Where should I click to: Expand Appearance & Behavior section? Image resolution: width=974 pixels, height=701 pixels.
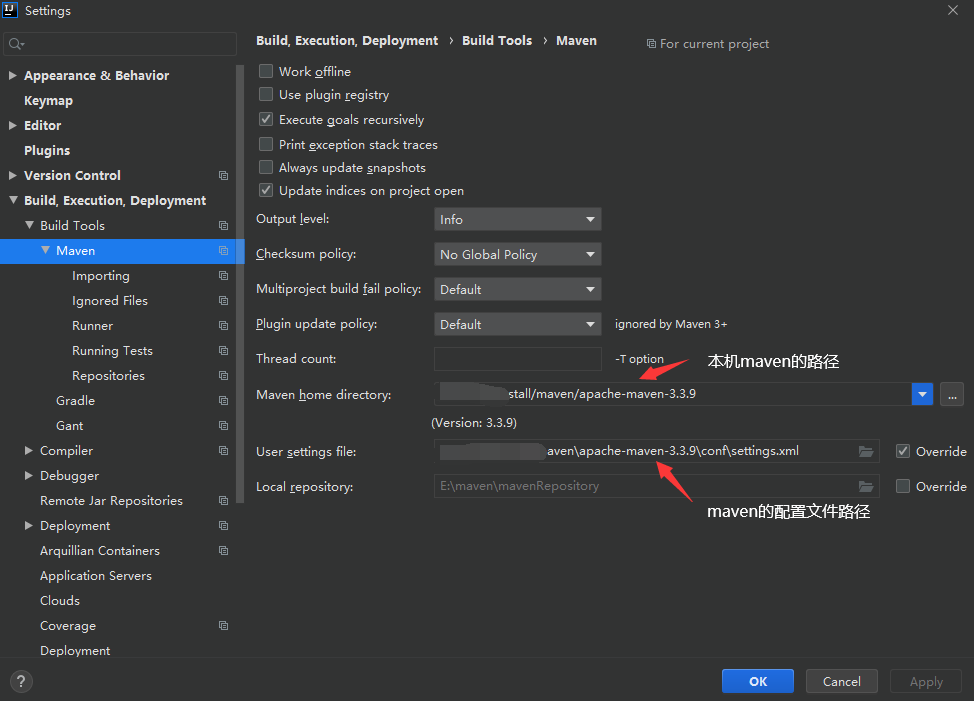[12, 75]
